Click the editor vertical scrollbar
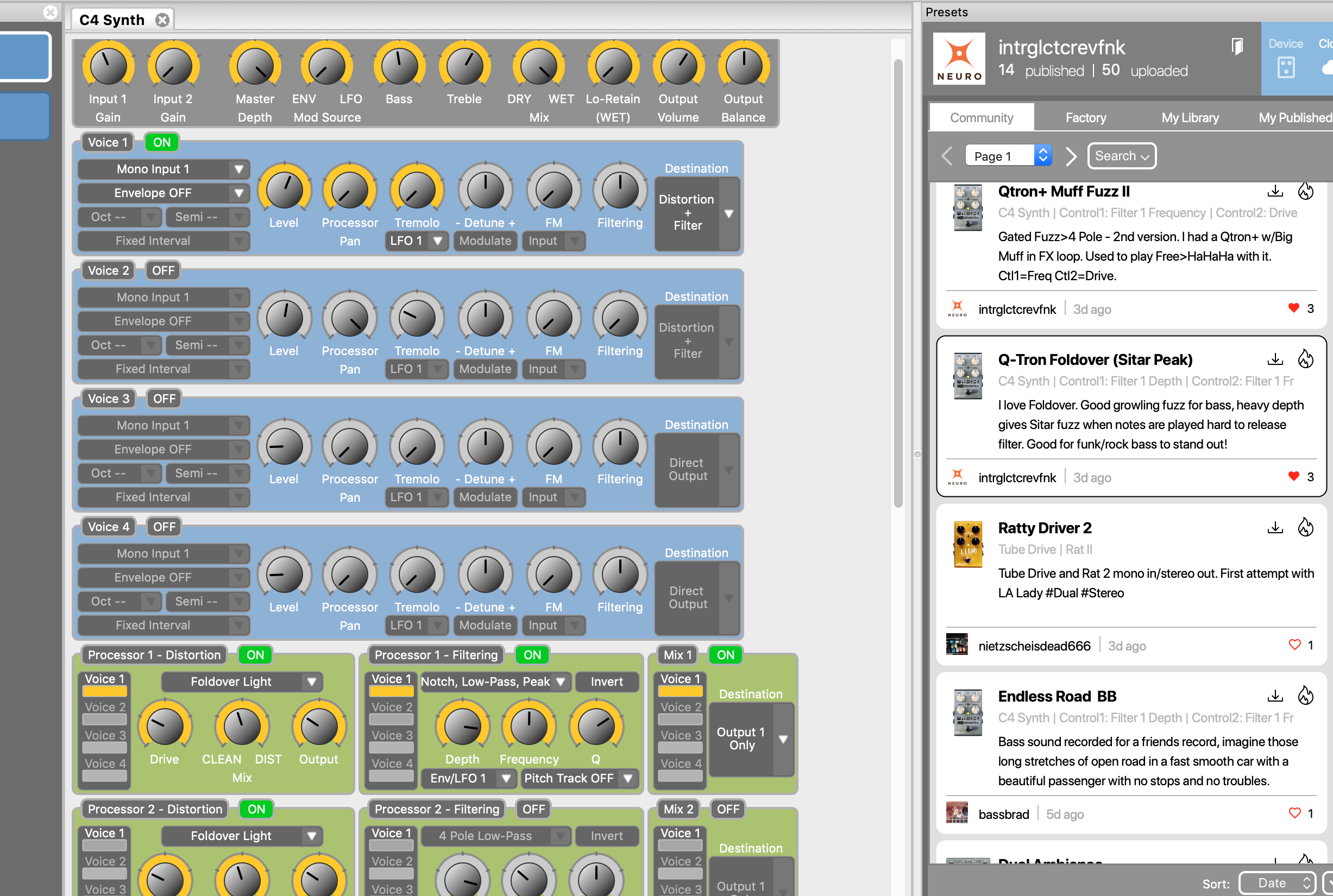 click(898, 283)
